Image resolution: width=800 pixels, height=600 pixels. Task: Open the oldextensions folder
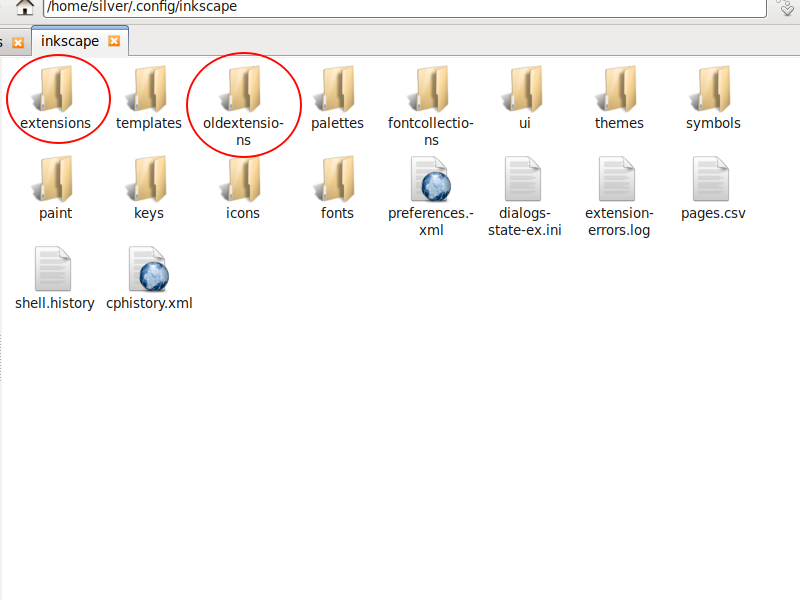pyautogui.click(x=243, y=89)
